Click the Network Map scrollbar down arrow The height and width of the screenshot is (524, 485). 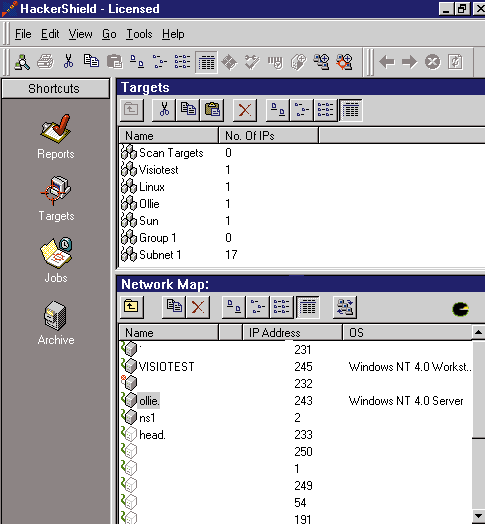(x=479, y=516)
